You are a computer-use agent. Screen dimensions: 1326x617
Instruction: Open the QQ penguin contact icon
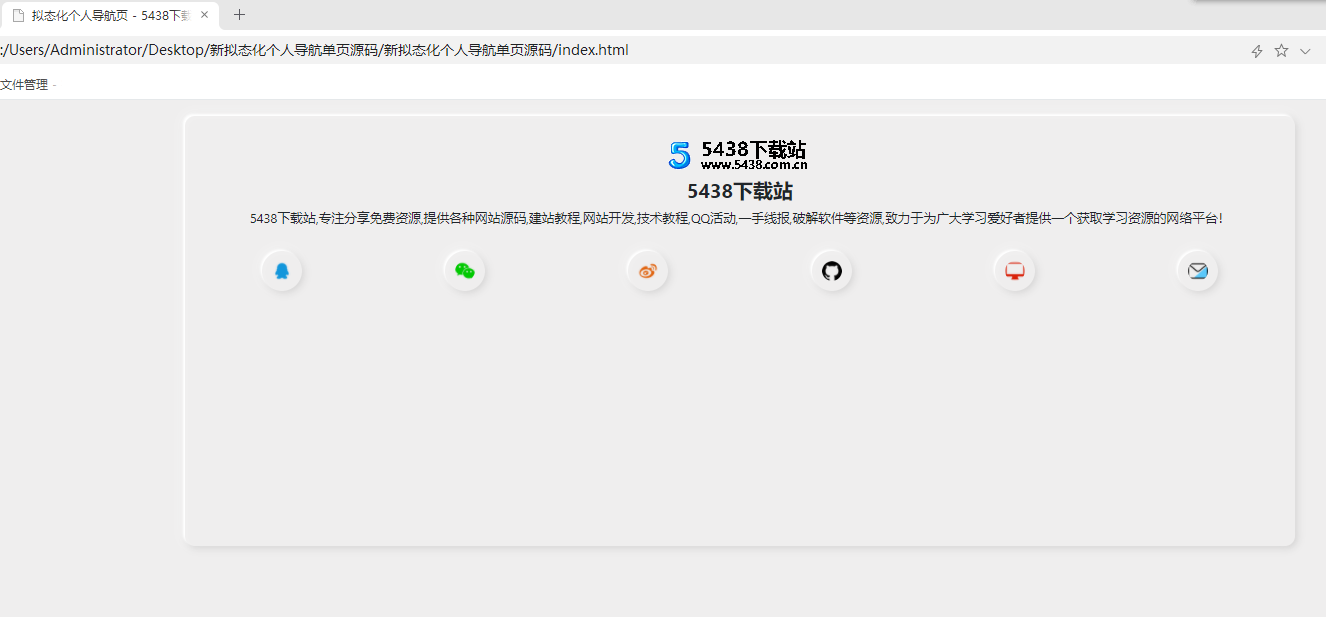click(281, 271)
